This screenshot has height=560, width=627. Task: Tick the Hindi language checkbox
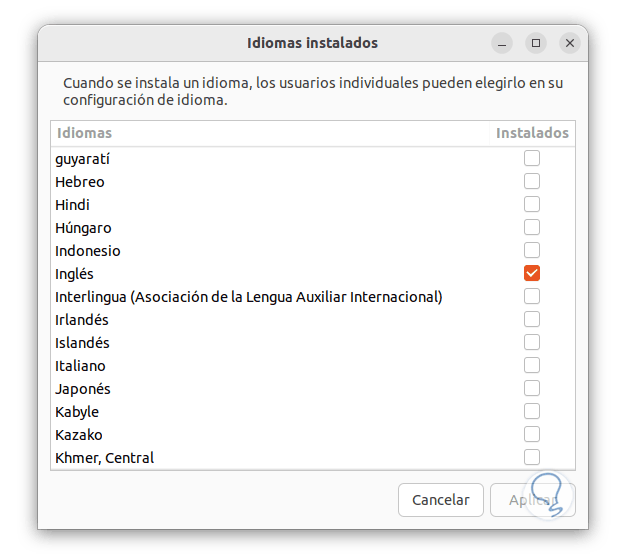[x=532, y=204]
